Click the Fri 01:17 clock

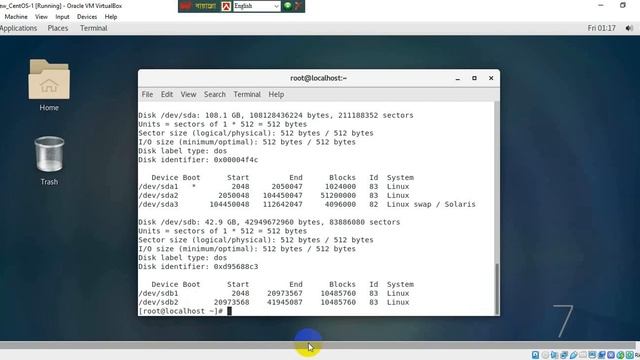point(601,28)
